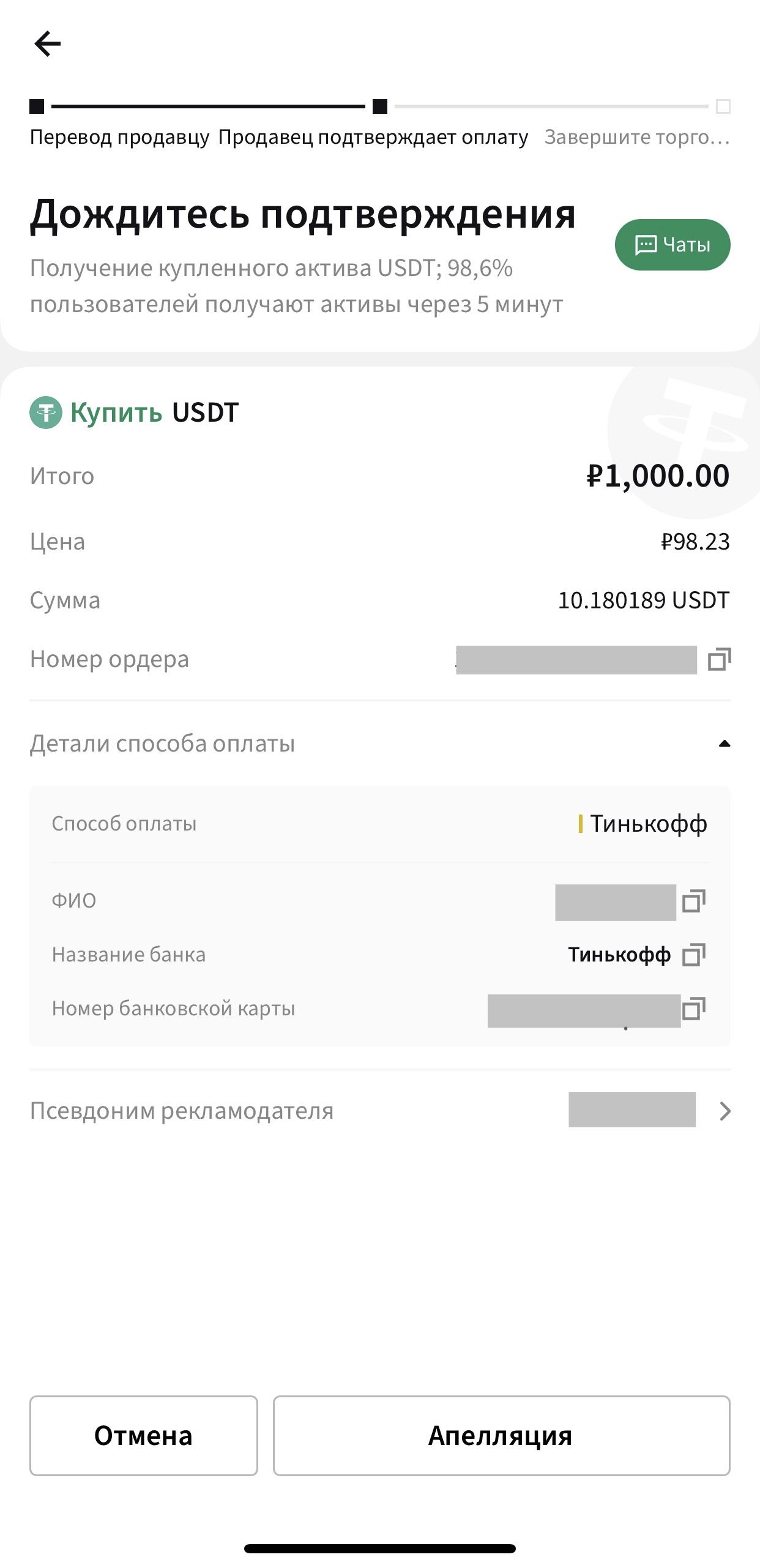Screen dimensions: 760x1568
Task: Open advertiser profile chevron
Action: 725,1111
